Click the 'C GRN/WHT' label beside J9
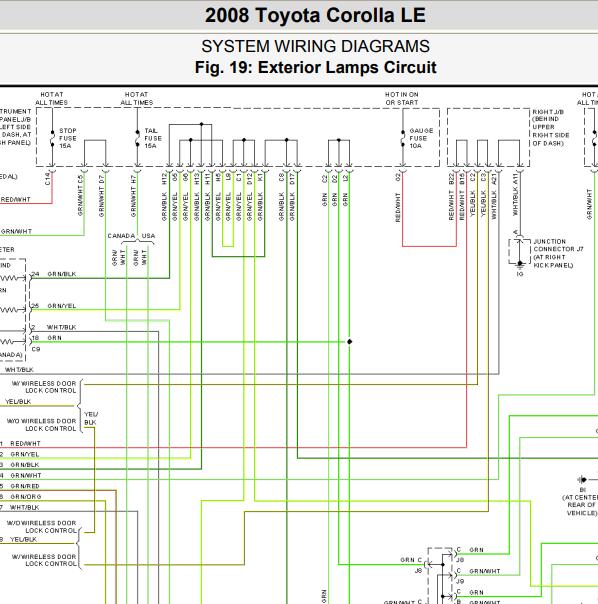The image size is (598, 604). point(478,571)
